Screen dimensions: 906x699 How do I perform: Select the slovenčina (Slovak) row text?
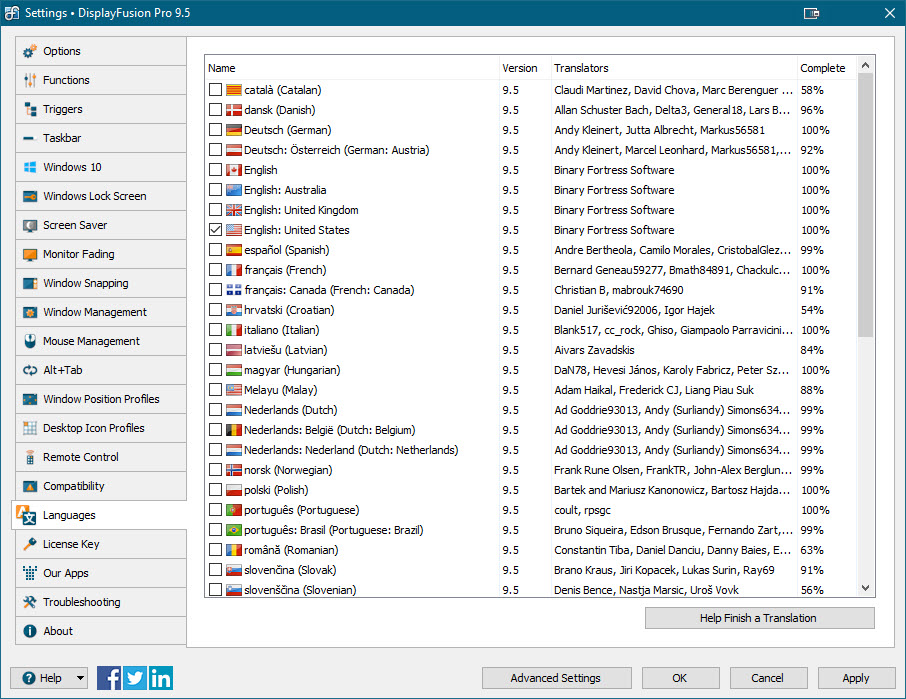290,570
